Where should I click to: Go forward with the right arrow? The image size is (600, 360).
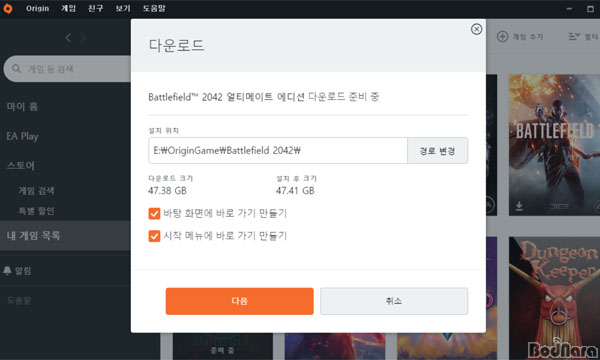[x=83, y=38]
